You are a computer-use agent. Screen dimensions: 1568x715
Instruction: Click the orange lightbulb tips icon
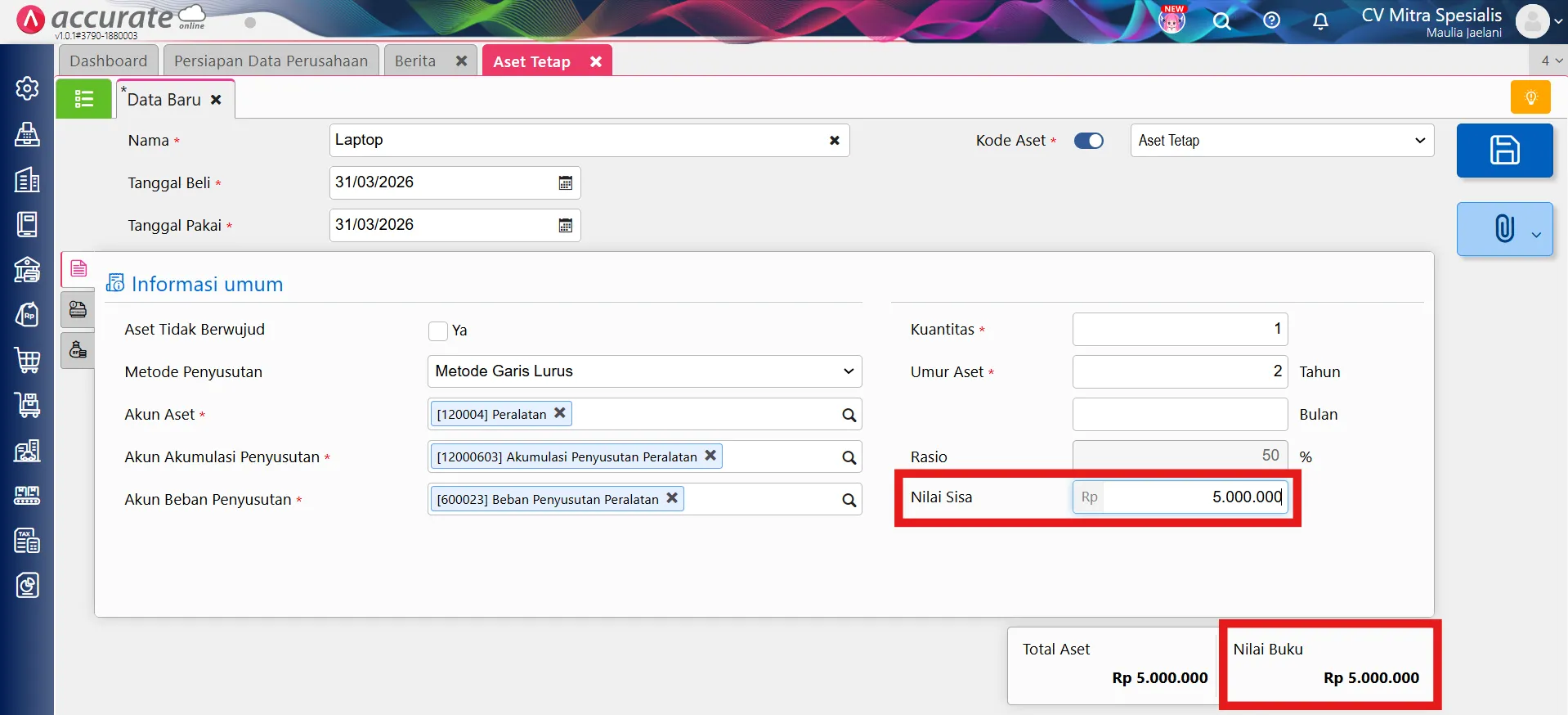pos(1530,98)
